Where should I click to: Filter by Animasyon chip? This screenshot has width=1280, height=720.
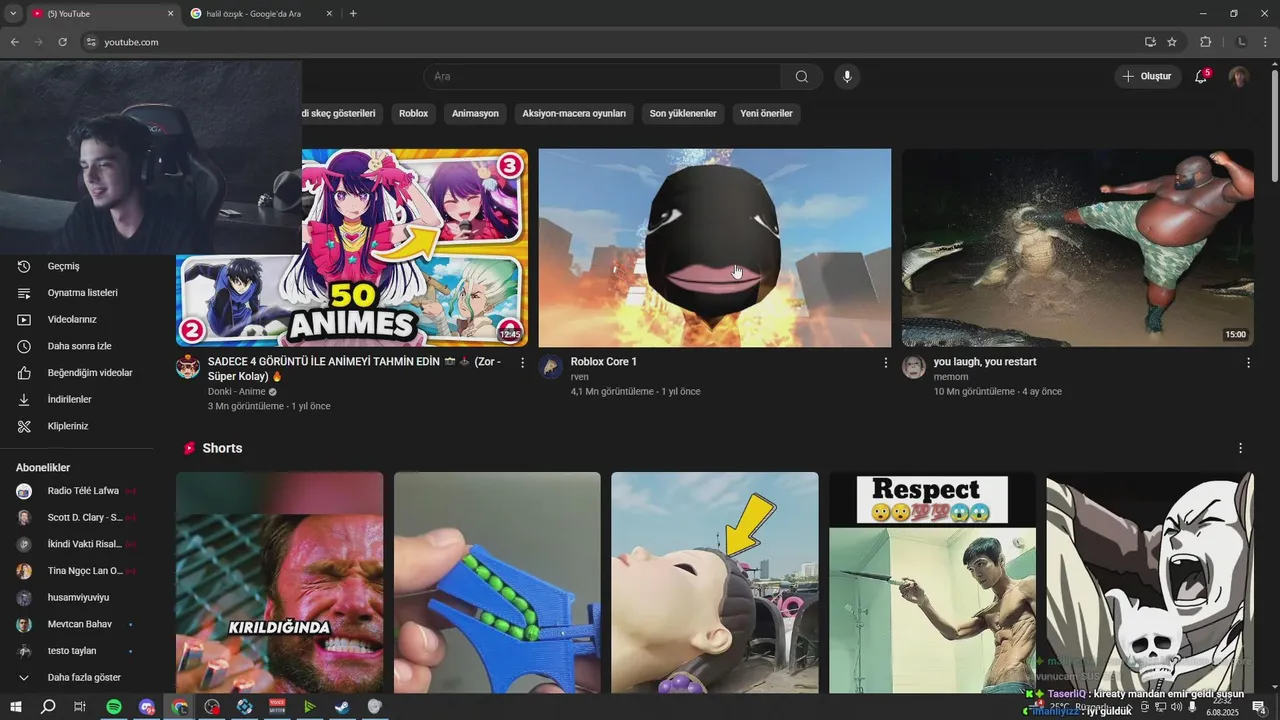tap(475, 114)
